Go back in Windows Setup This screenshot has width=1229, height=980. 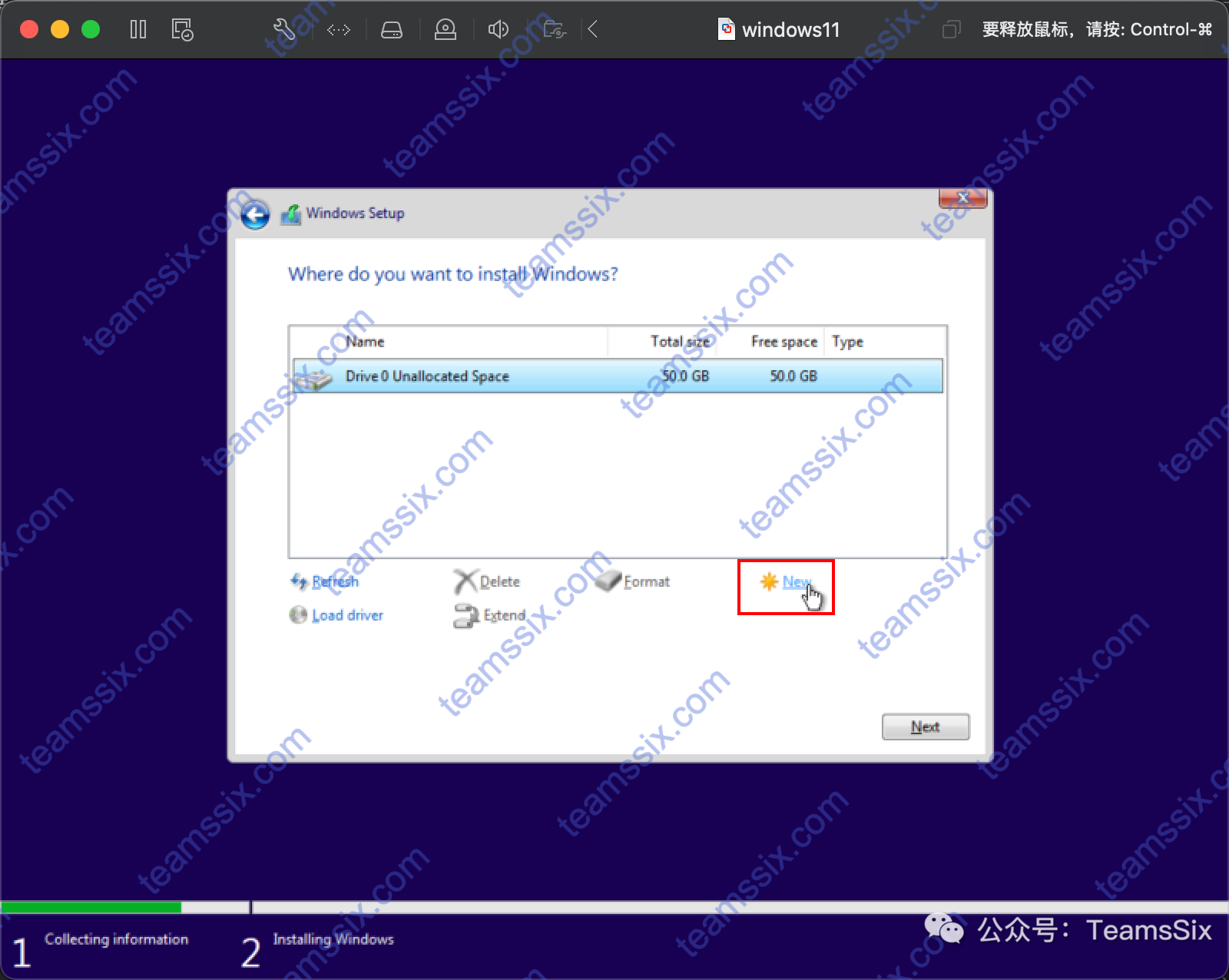point(255,214)
